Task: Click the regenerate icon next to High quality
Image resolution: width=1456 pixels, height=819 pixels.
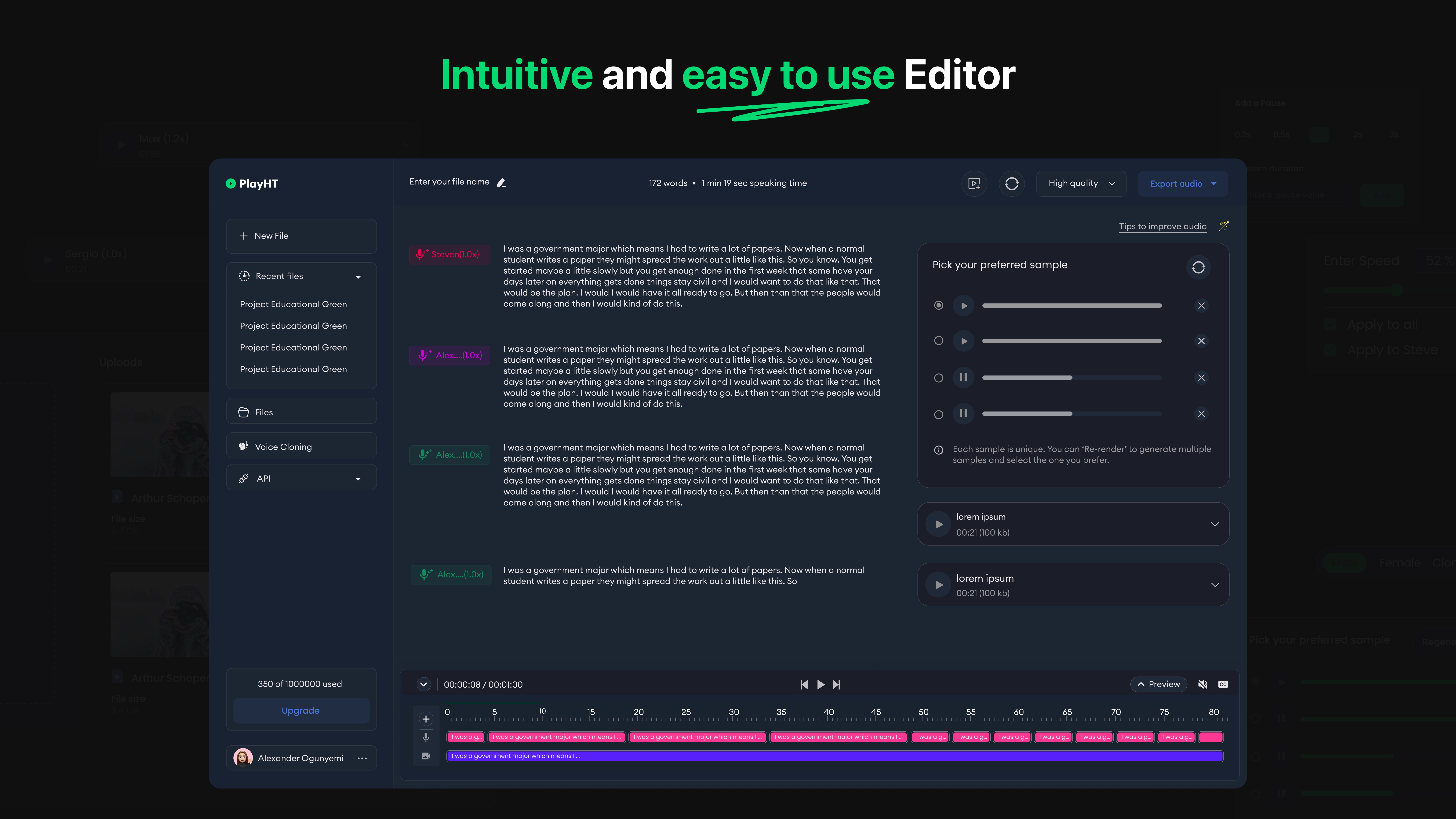Action: tap(1012, 184)
